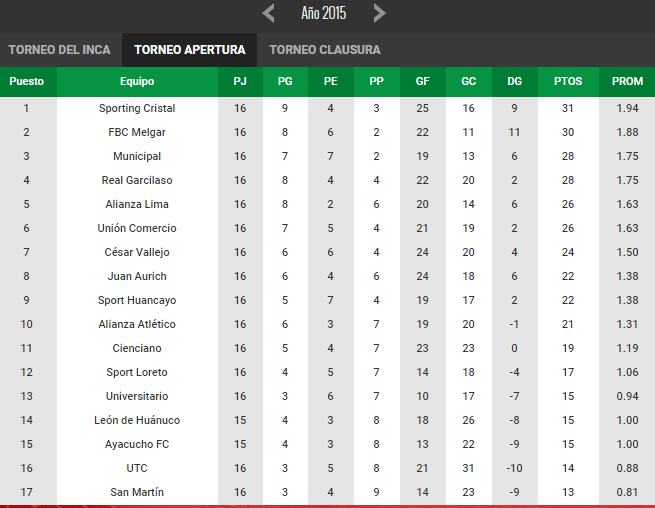Switch to the Torneo Clausura tab
Image resolution: width=655 pixels, height=508 pixels.
[x=325, y=50]
